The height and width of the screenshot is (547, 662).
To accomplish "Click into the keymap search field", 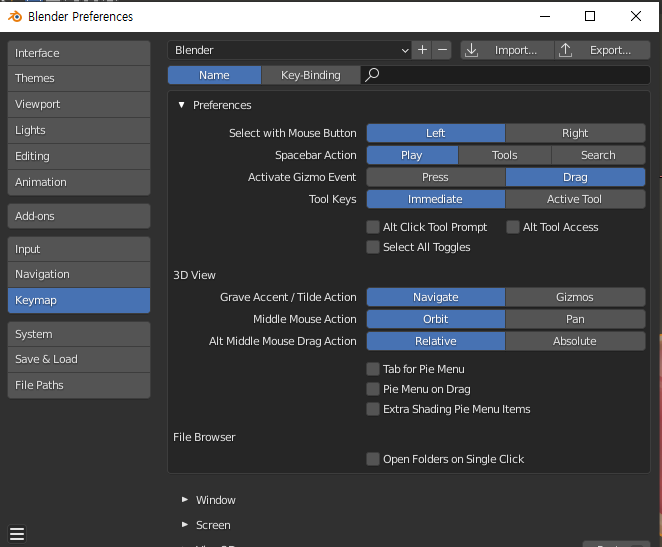I will pos(505,75).
